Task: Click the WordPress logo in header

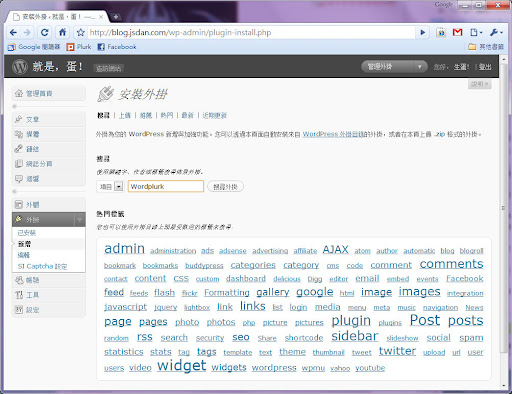Action: 20,67
